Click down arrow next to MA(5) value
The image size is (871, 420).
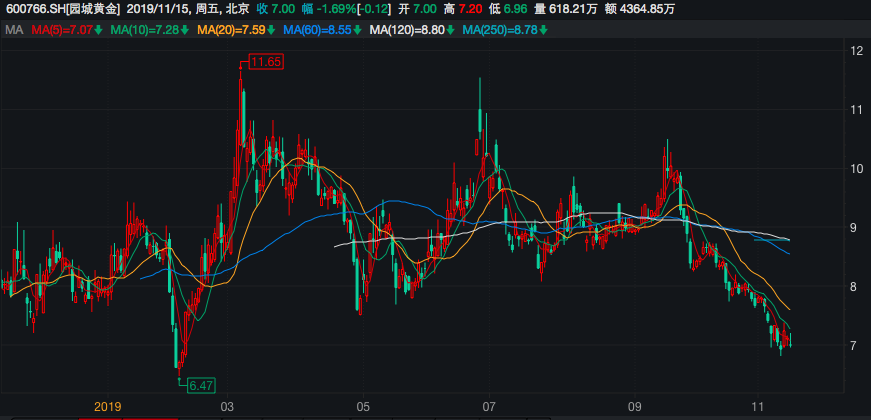click(99, 30)
